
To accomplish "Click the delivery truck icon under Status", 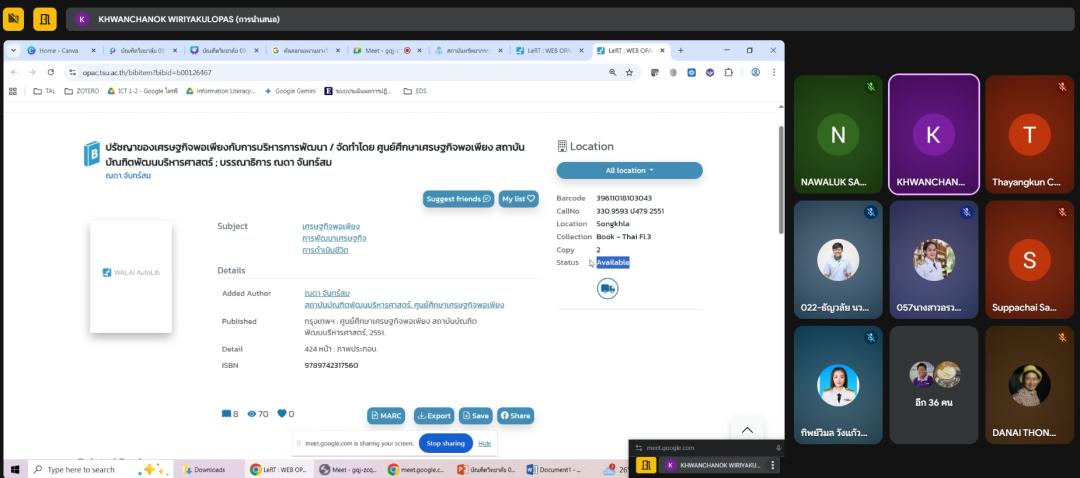I will click(x=607, y=288).
